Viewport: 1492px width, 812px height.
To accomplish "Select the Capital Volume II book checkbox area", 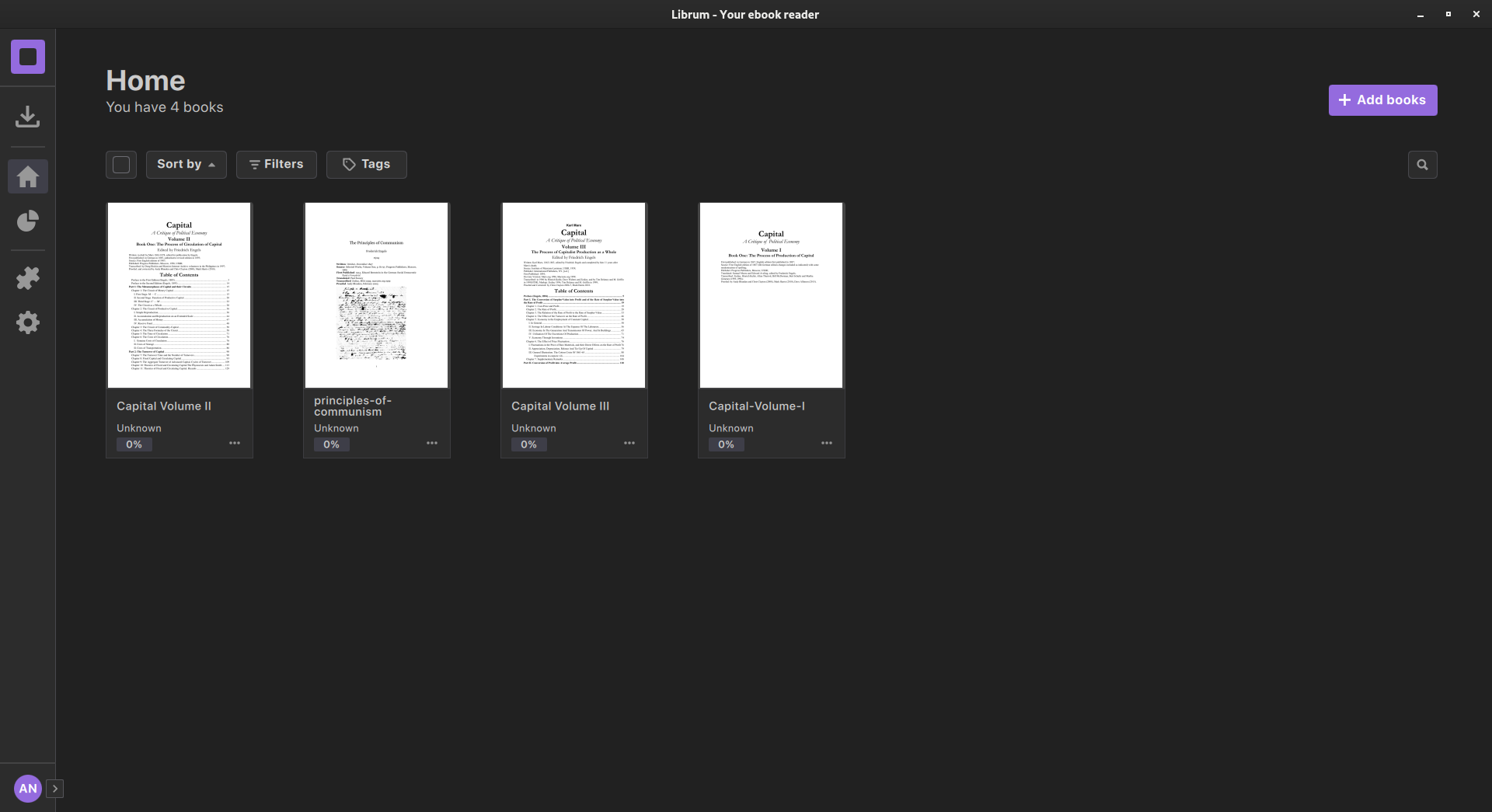I will [x=179, y=295].
